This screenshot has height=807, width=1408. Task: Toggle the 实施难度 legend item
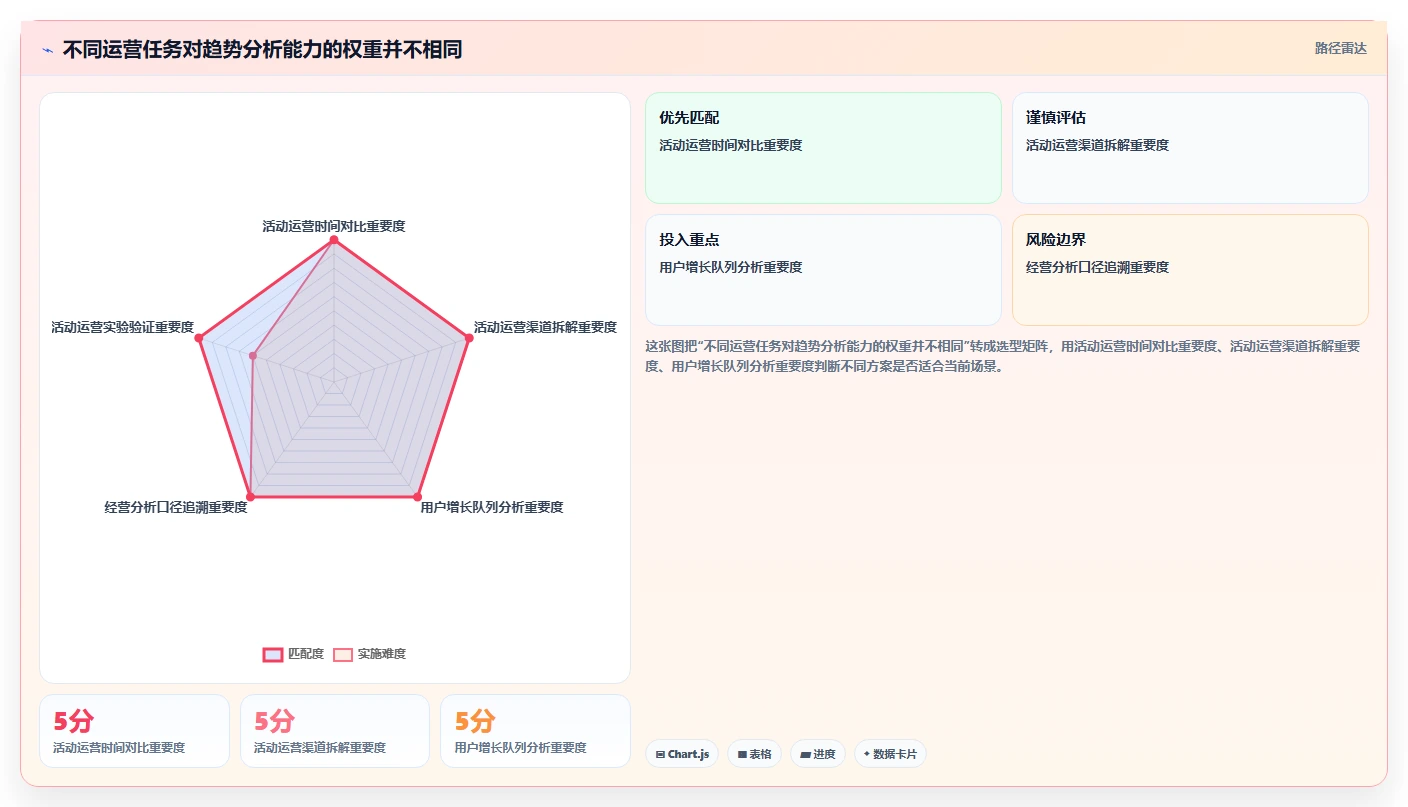(369, 654)
